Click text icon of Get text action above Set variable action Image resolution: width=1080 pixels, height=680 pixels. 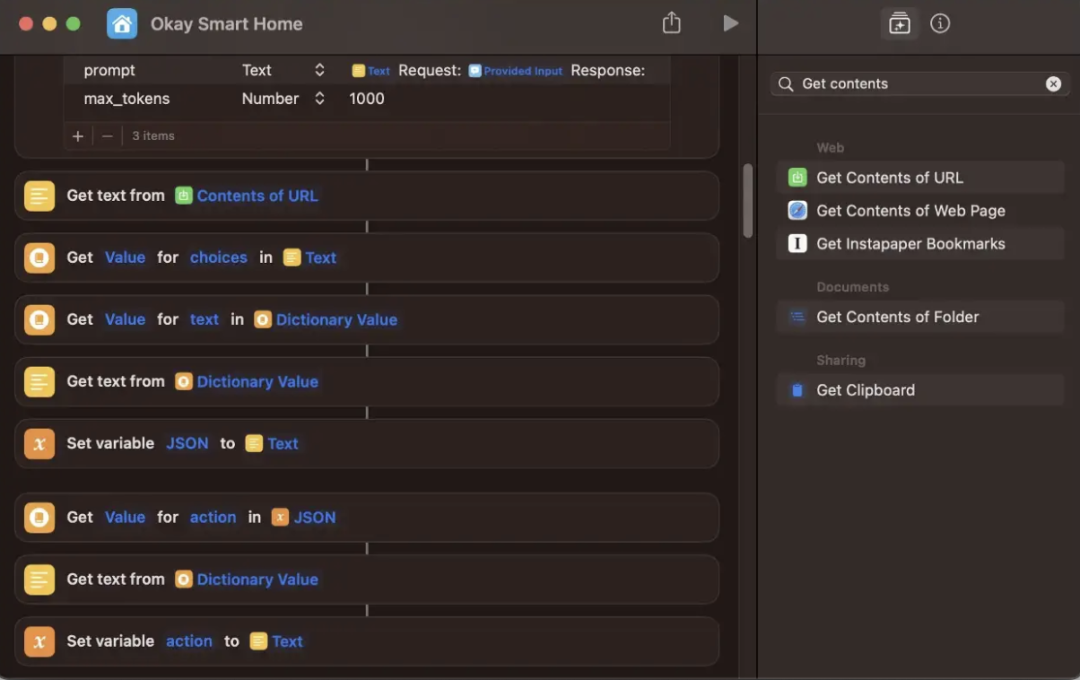[39, 579]
